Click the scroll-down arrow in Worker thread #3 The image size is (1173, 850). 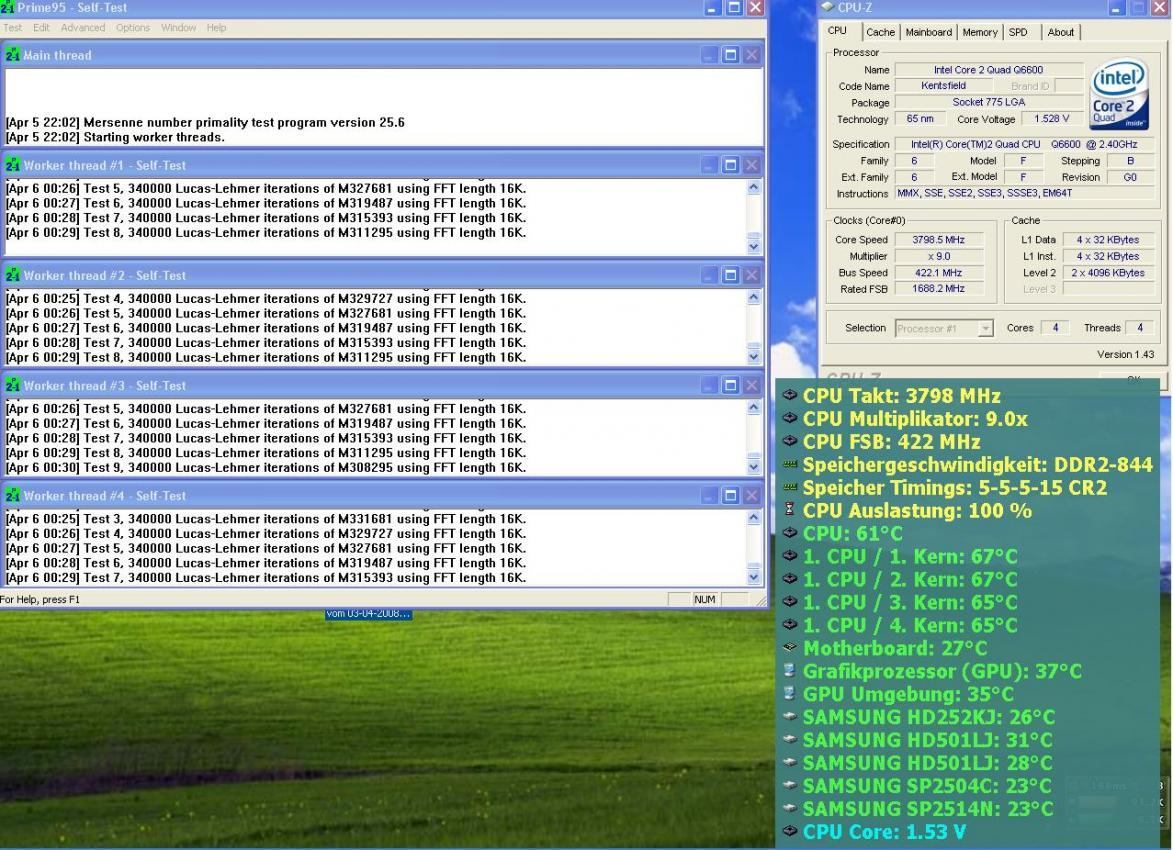tap(753, 466)
